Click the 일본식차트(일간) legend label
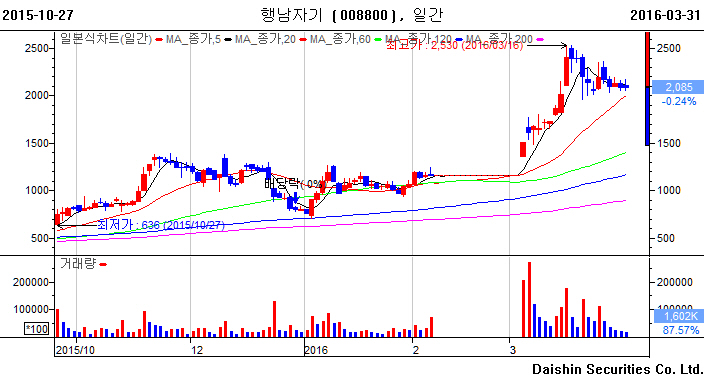Screen dimensions: 704x381 pyautogui.click(x=106, y=39)
